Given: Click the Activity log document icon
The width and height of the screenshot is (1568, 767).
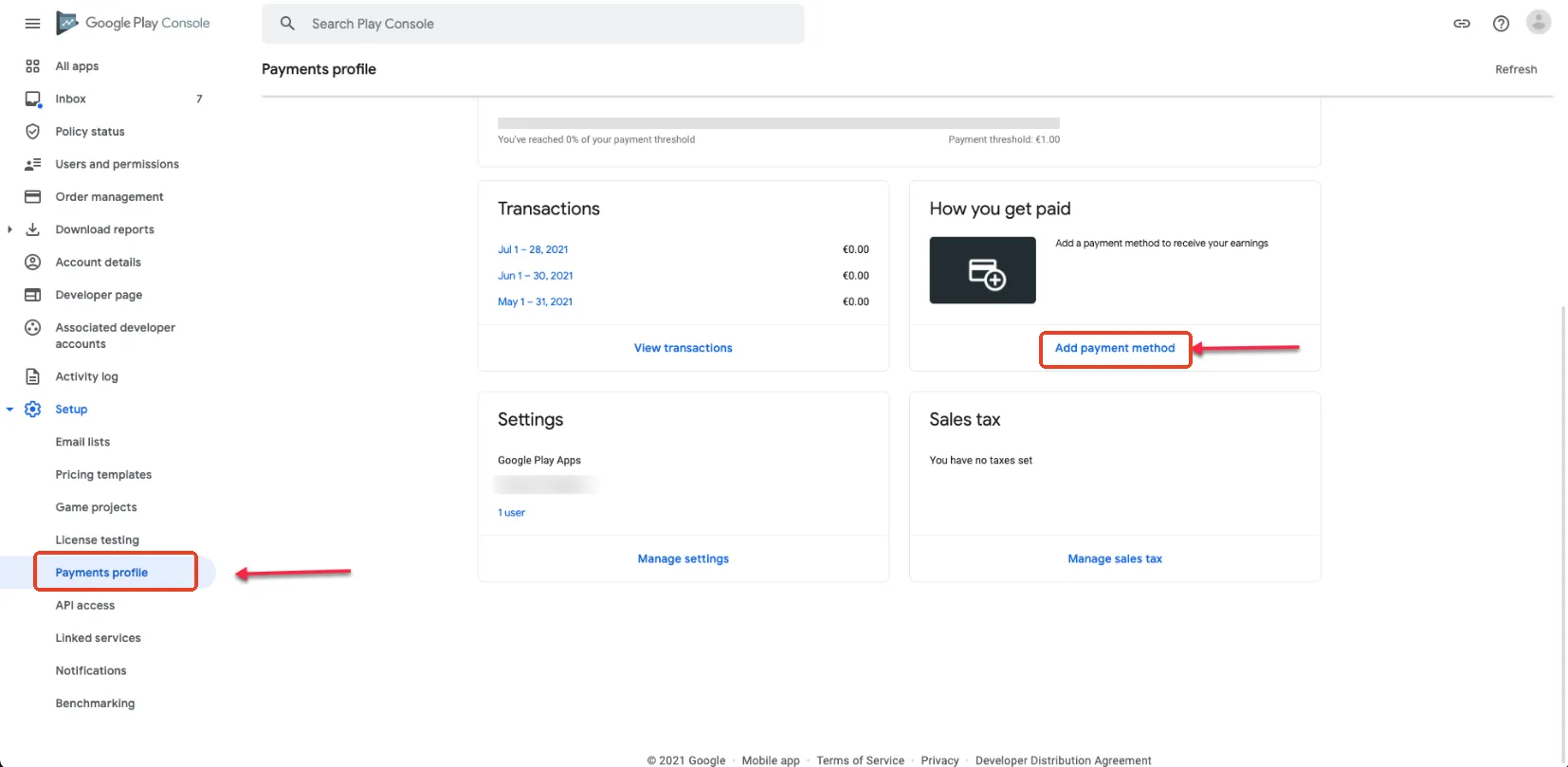Looking at the screenshot, I should pos(32,376).
